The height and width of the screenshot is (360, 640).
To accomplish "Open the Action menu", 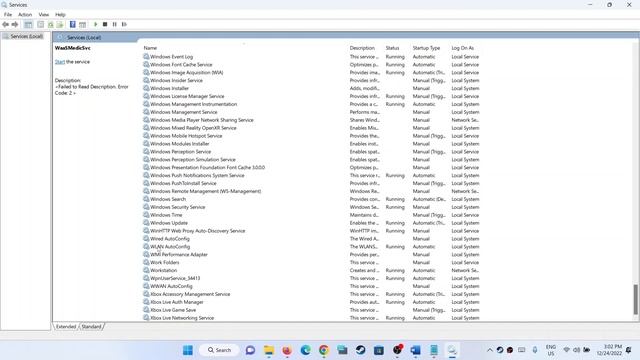I will coord(25,15).
